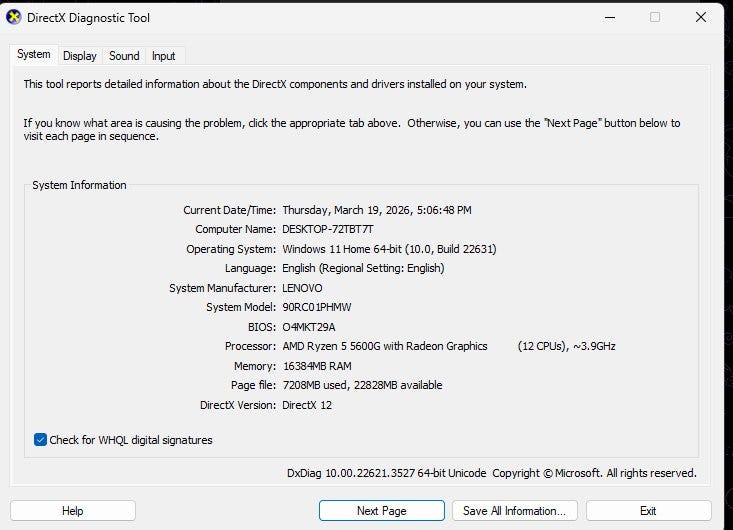The height and width of the screenshot is (530, 733).
Task: Click the LENOVO manufacturer value
Action: 302,288
